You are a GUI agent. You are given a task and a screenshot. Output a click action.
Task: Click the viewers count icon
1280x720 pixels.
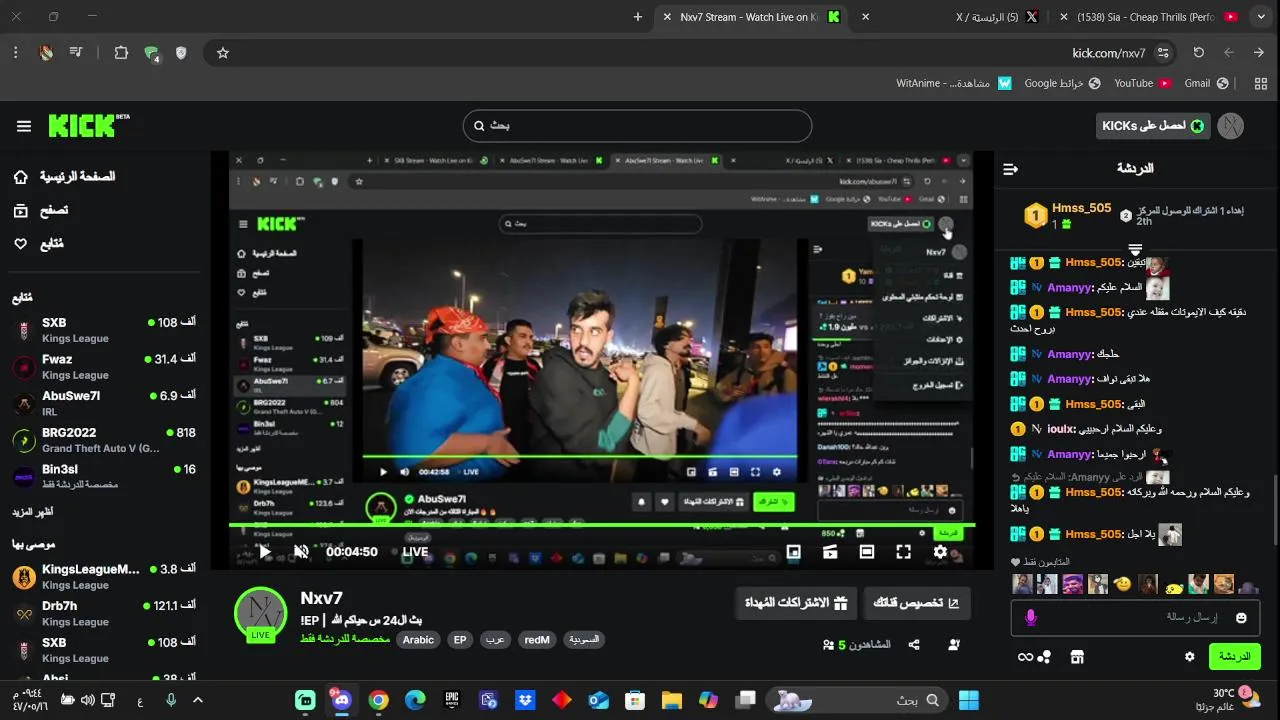pyautogui.click(x=828, y=645)
